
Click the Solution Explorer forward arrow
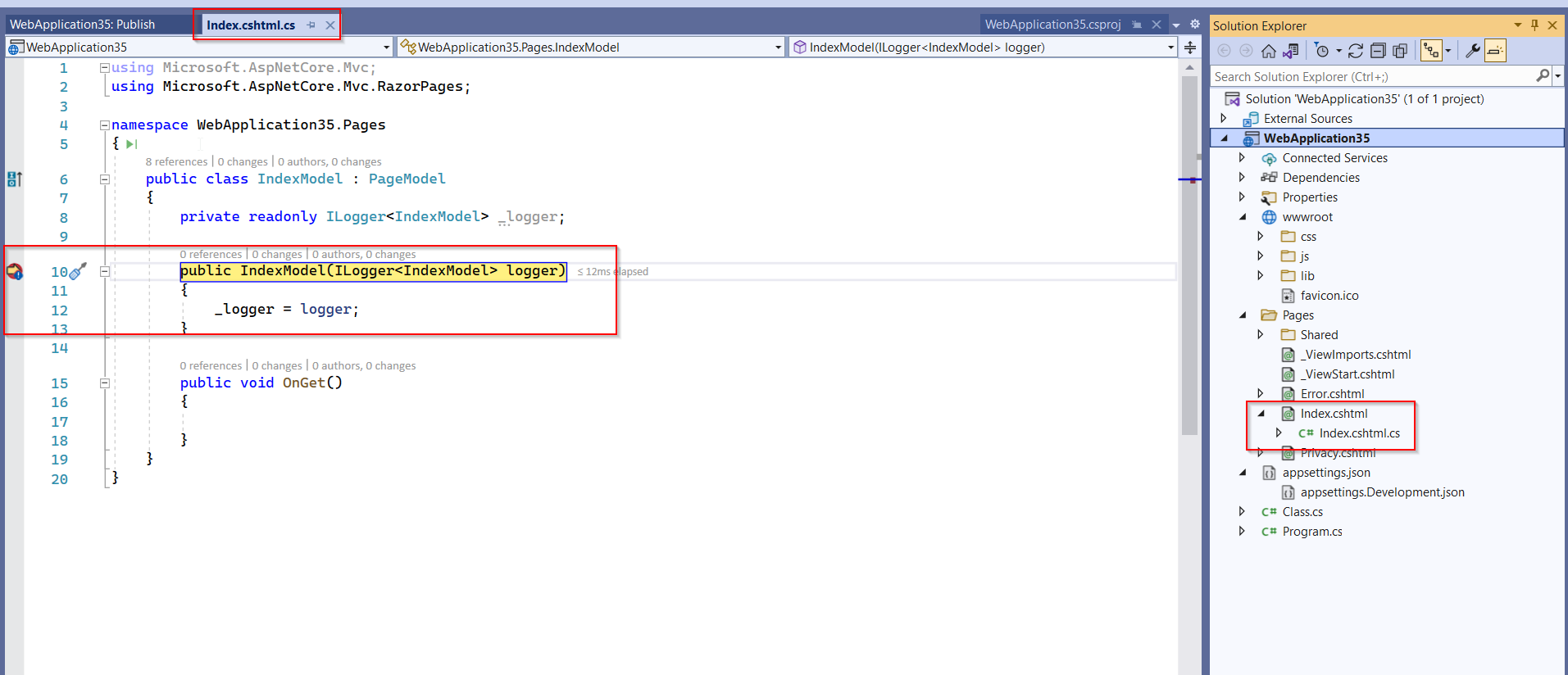[1246, 51]
